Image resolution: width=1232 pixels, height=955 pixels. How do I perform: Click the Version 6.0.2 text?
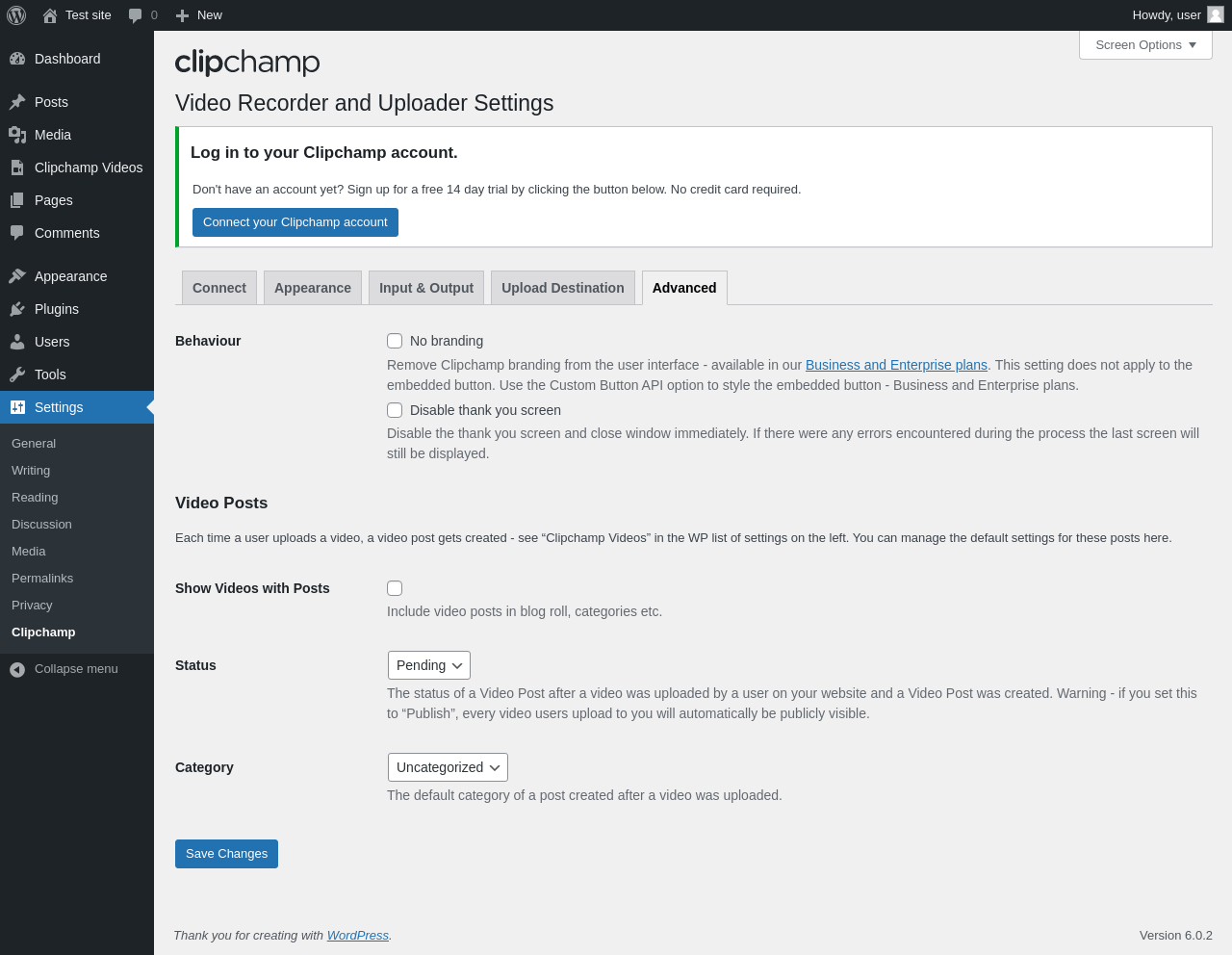click(1176, 936)
